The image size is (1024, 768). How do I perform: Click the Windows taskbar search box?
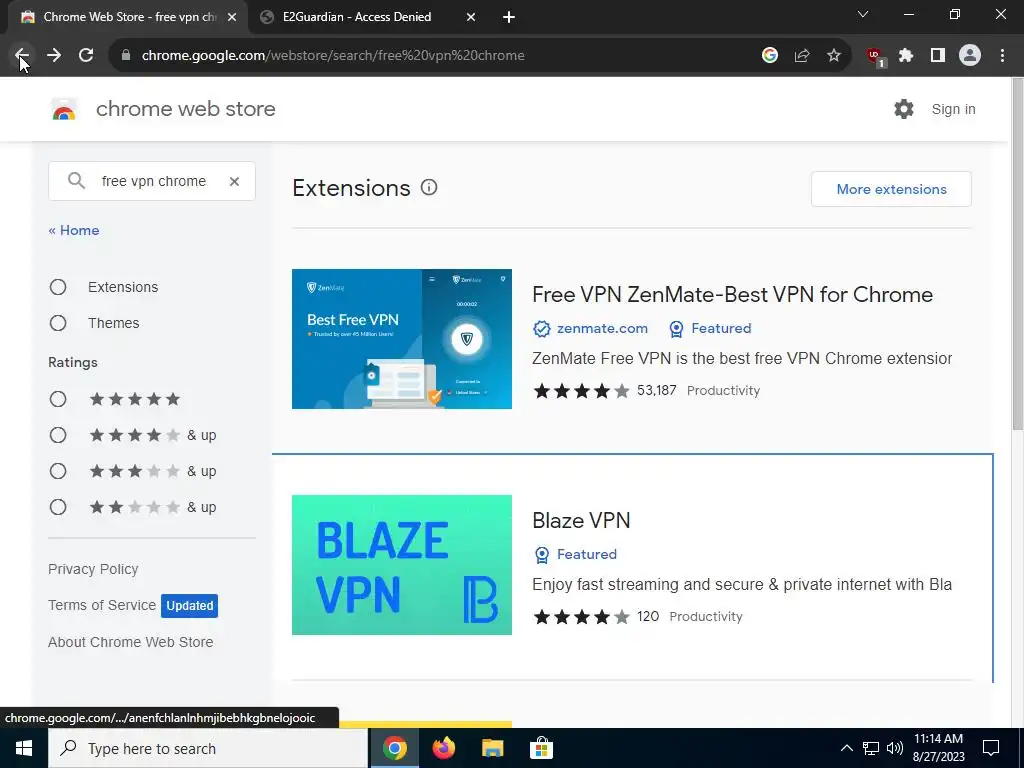208,748
